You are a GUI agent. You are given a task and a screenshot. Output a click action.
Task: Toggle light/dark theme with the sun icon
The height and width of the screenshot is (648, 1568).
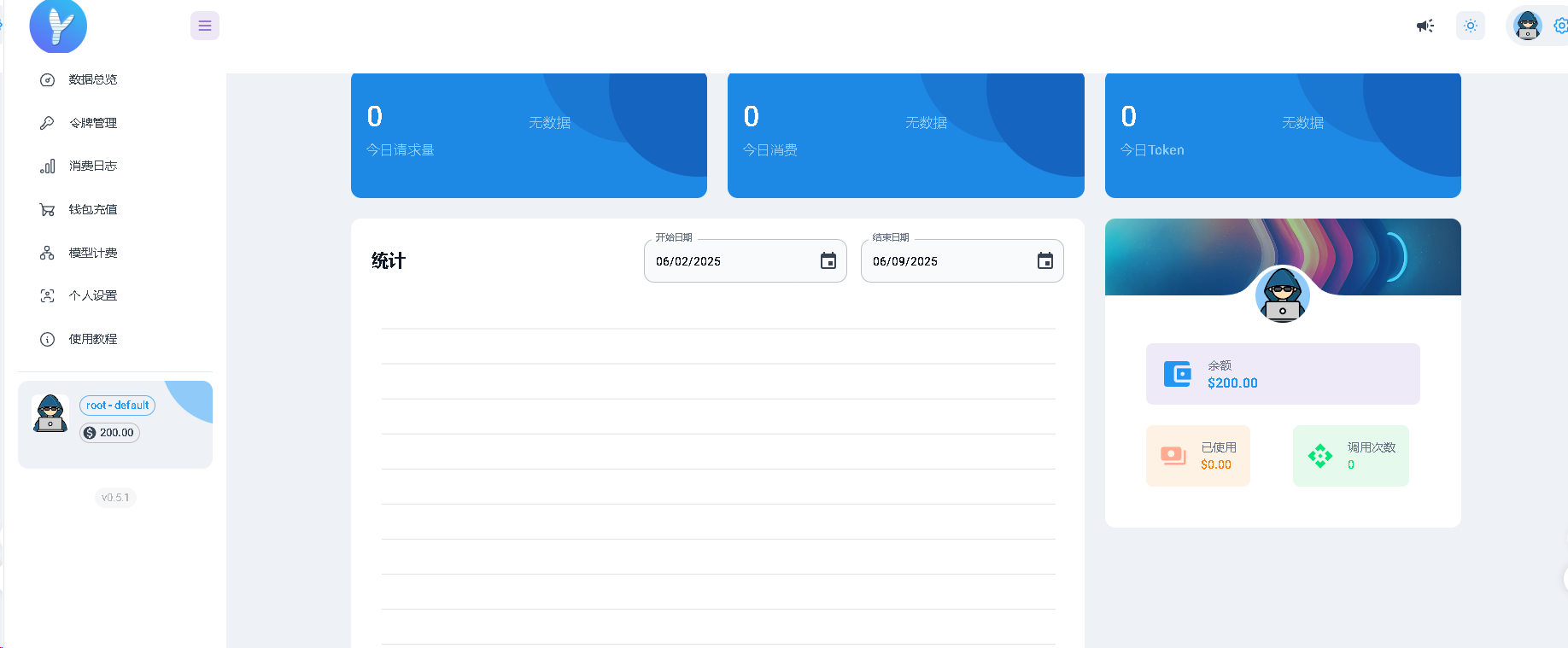click(1471, 26)
